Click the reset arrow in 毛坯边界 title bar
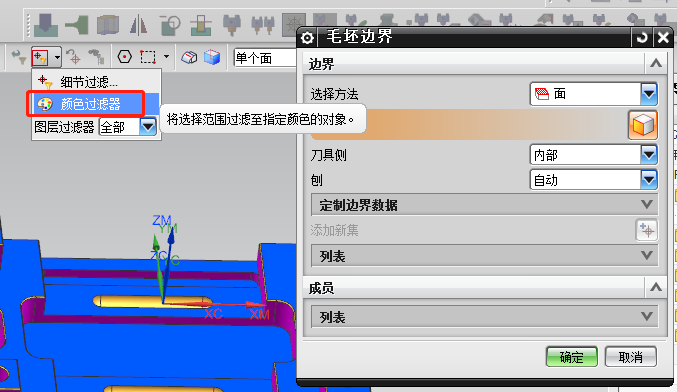This screenshot has width=677, height=392. (642, 38)
